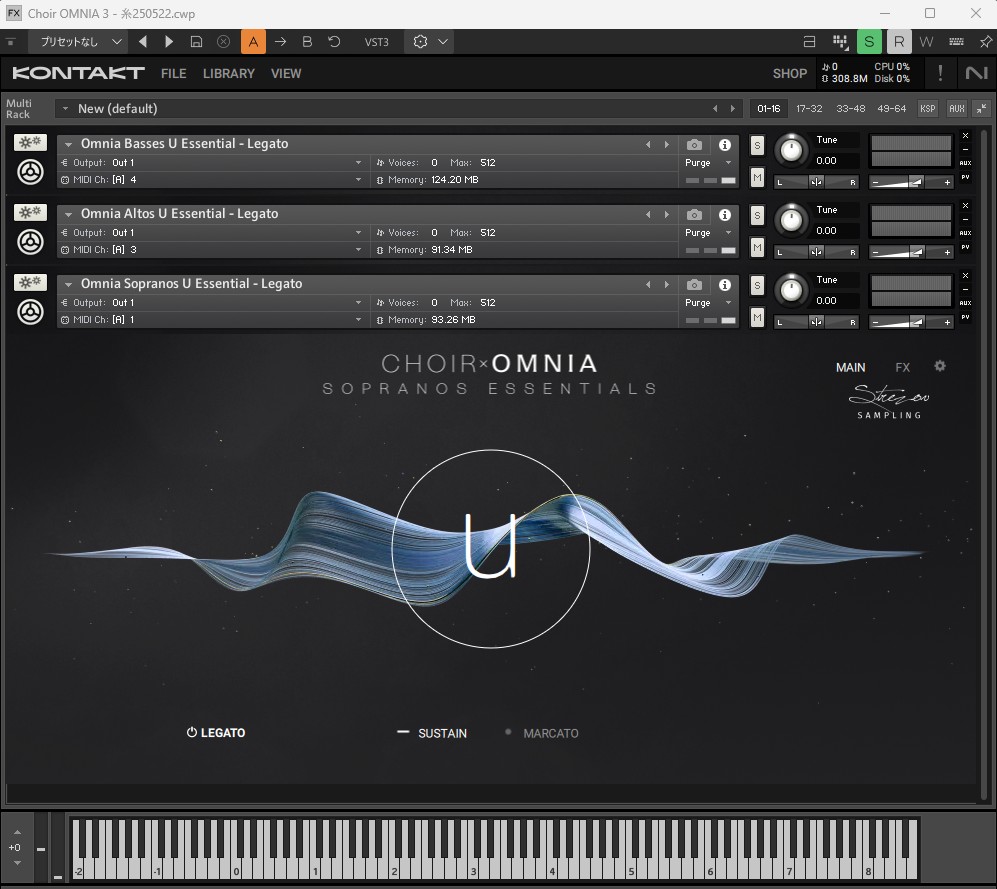Save the plugin preset with floppy icon

coord(196,42)
